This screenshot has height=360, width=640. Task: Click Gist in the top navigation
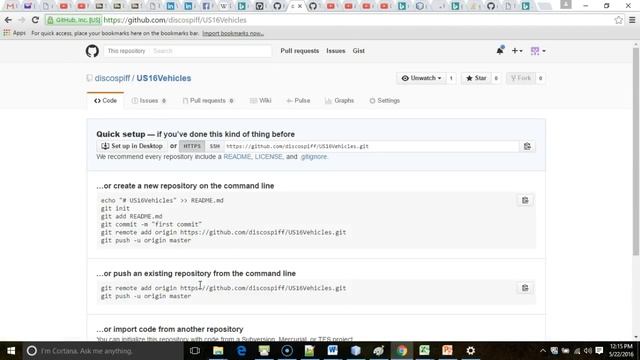pos(358,51)
